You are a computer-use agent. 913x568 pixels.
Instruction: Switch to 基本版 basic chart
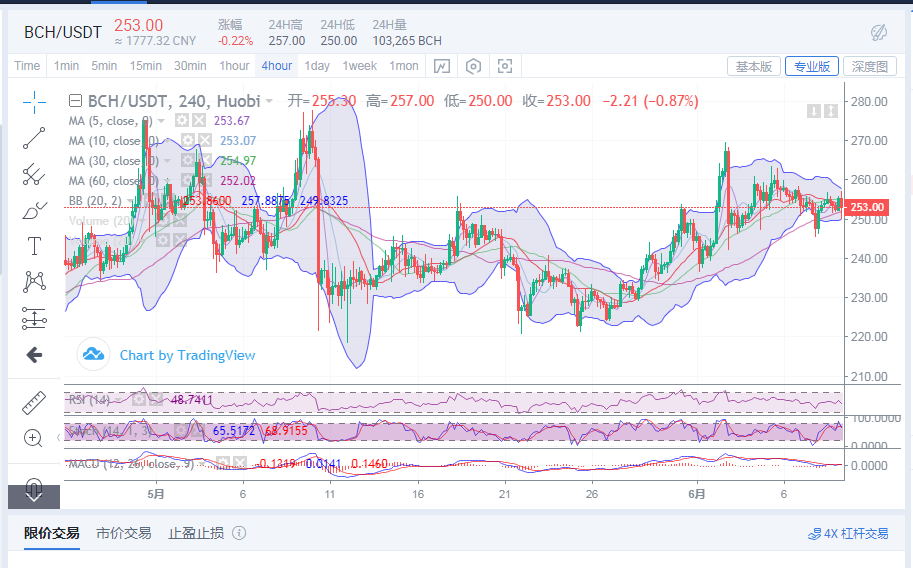point(753,66)
